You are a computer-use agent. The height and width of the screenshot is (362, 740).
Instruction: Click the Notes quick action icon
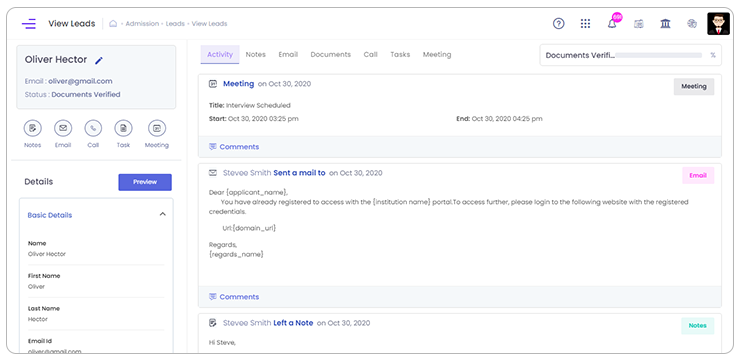click(x=33, y=128)
